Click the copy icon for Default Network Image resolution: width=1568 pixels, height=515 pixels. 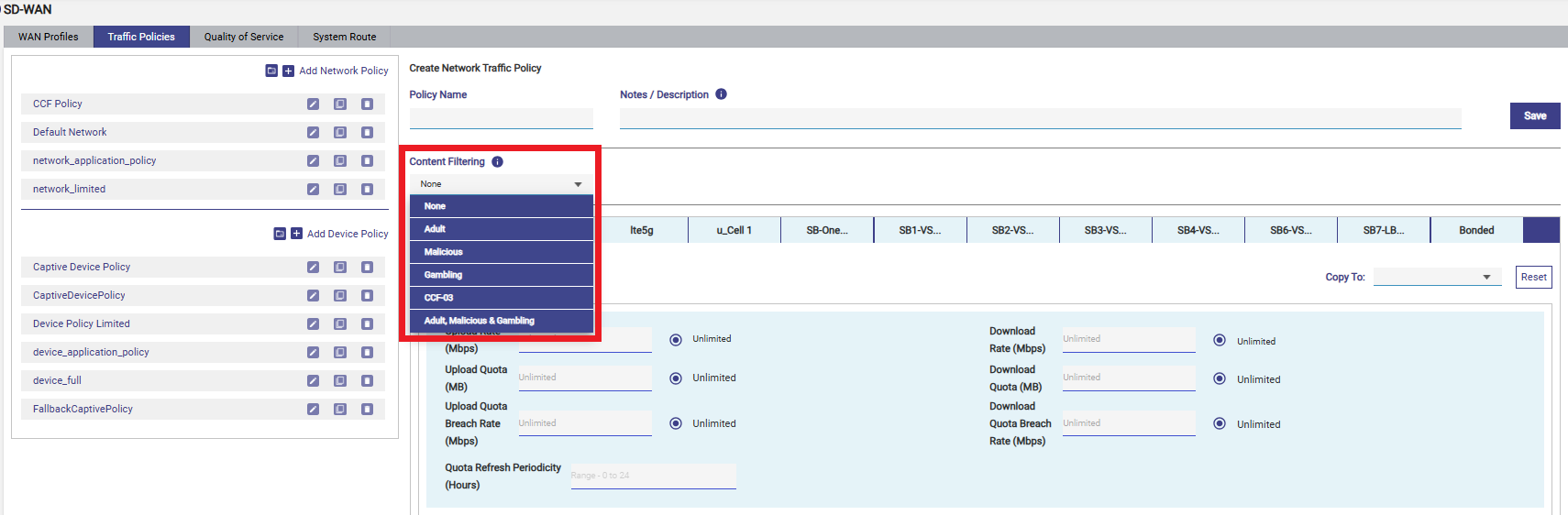click(340, 133)
